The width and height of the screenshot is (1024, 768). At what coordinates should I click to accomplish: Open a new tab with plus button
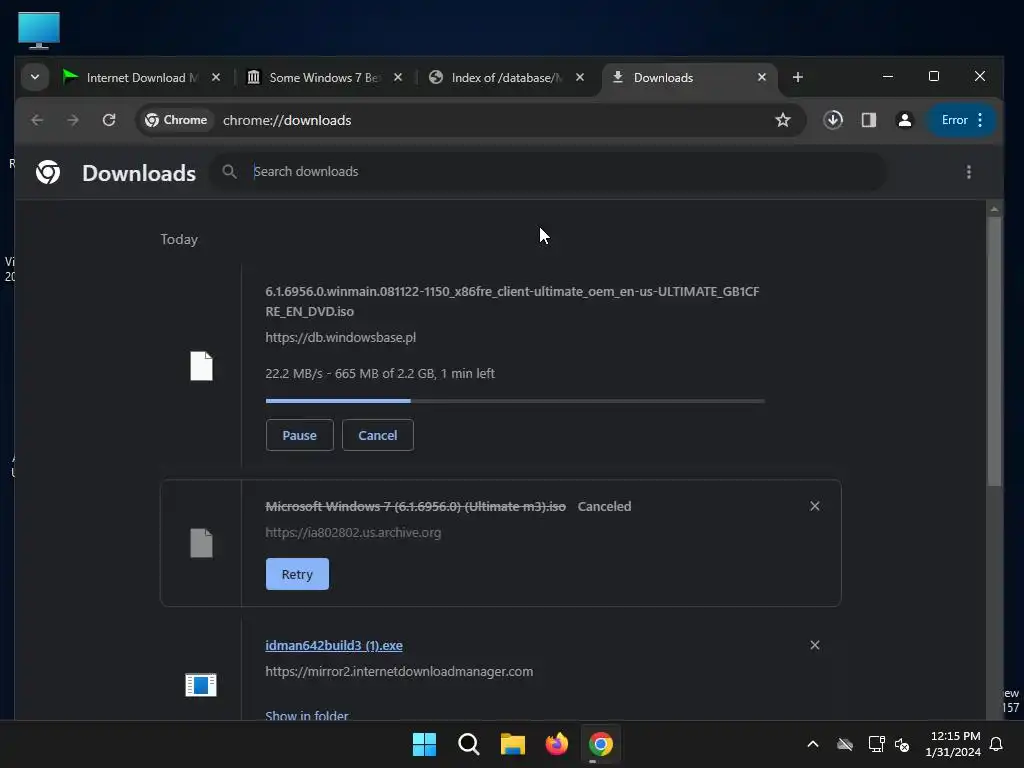coord(797,78)
